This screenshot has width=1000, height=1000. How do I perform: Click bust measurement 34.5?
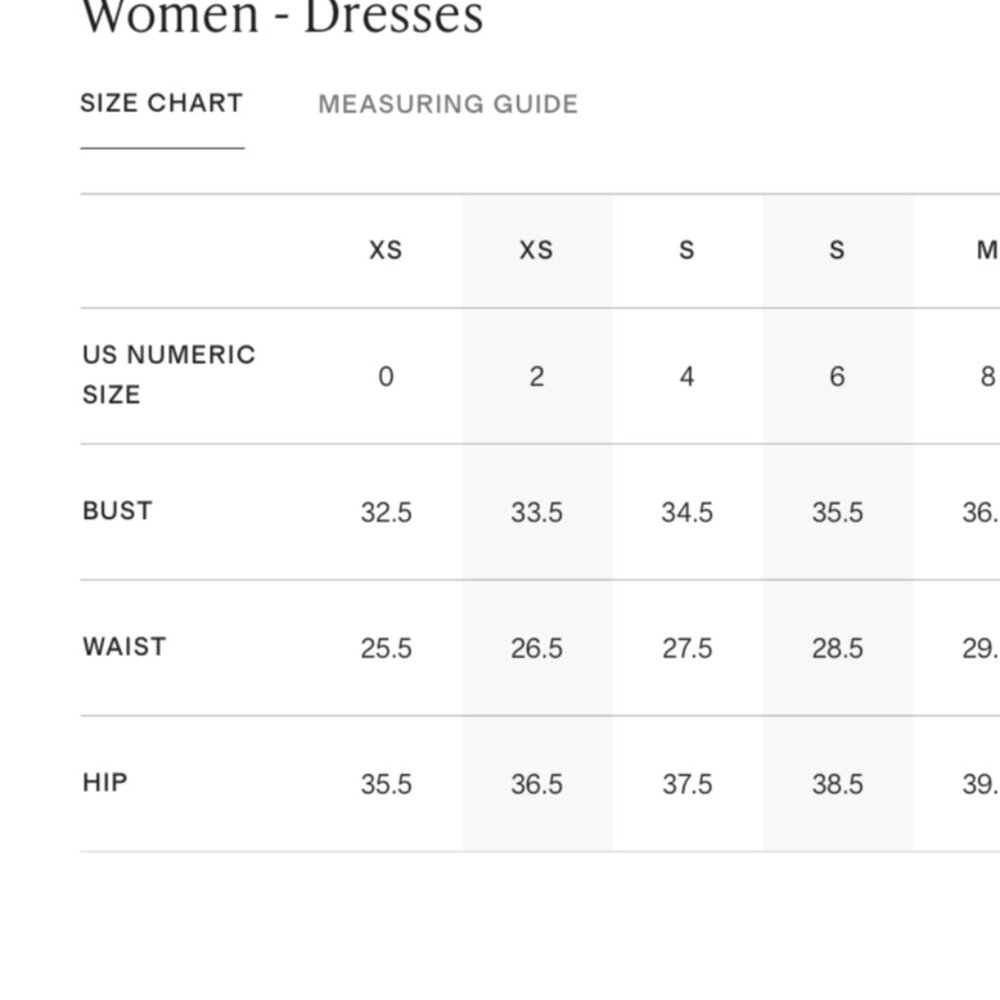(x=687, y=512)
